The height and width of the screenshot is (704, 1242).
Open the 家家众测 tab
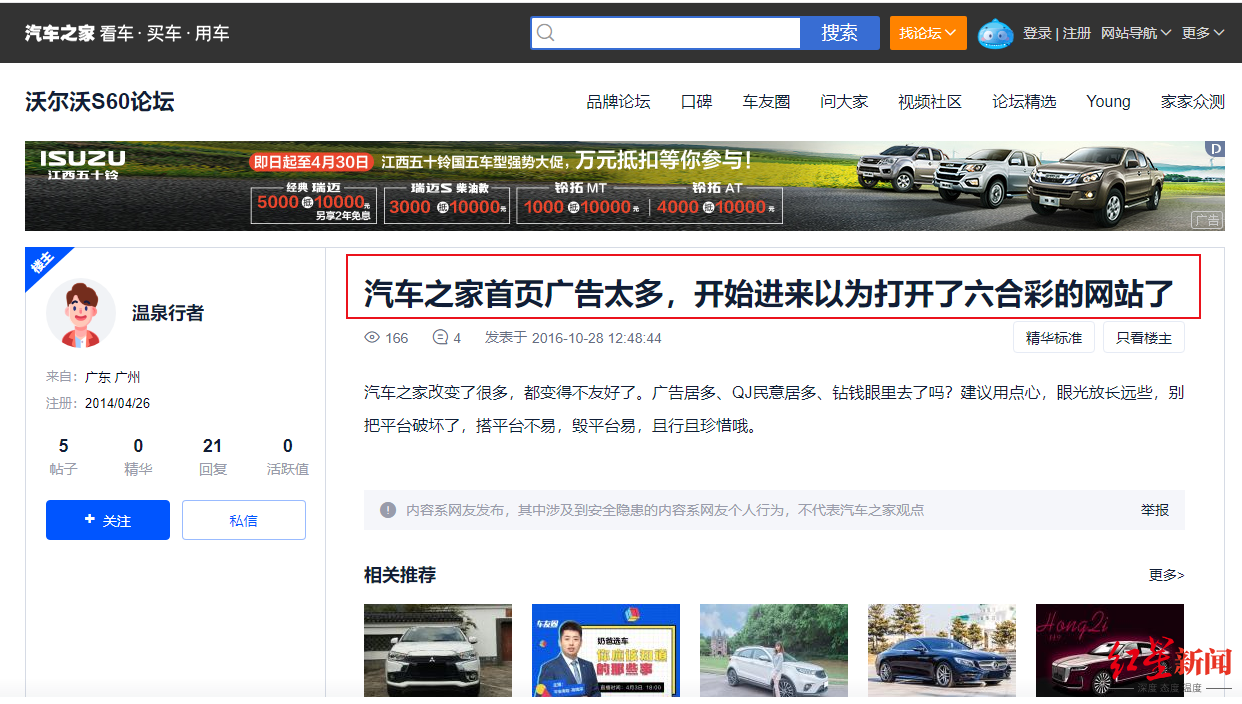point(1192,102)
